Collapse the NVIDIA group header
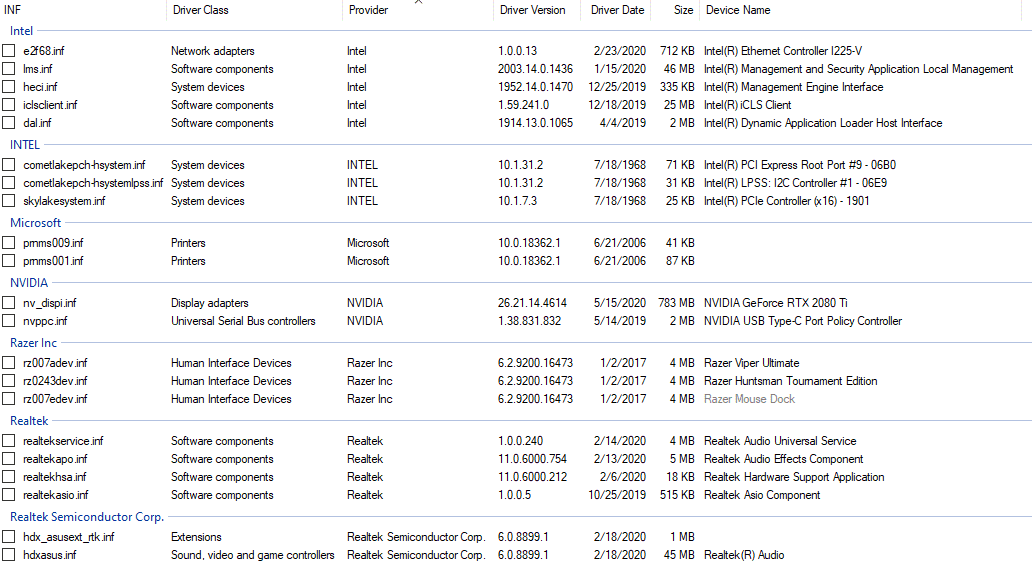 29,283
